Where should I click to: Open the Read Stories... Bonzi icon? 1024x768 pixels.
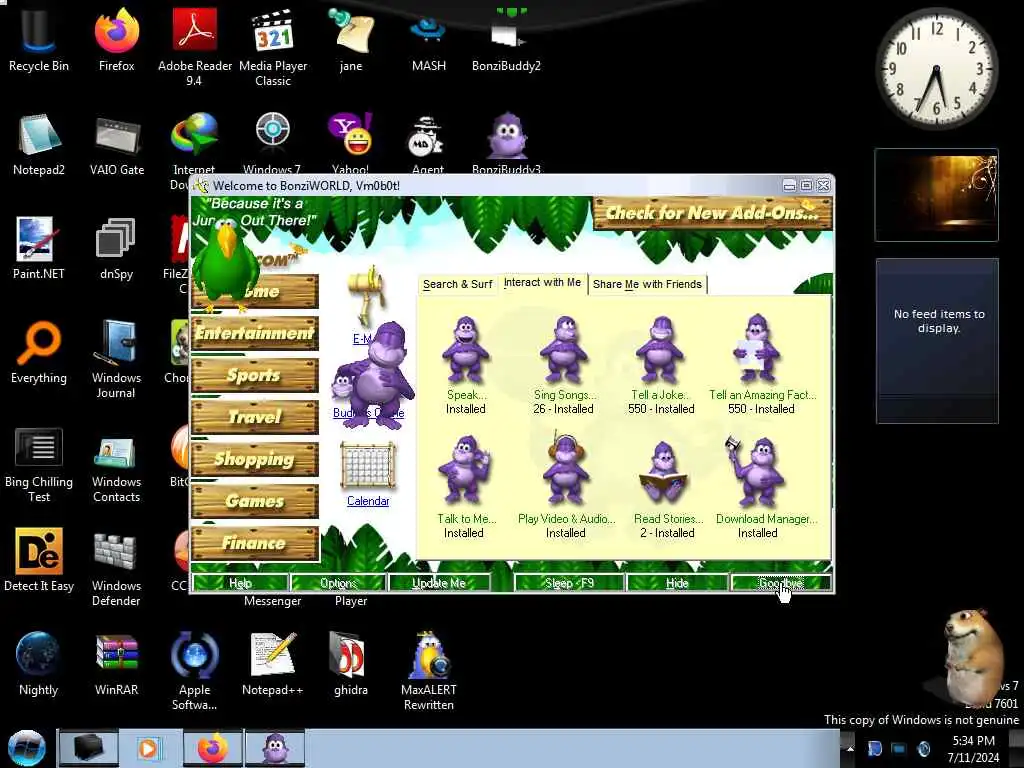point(663,473)
